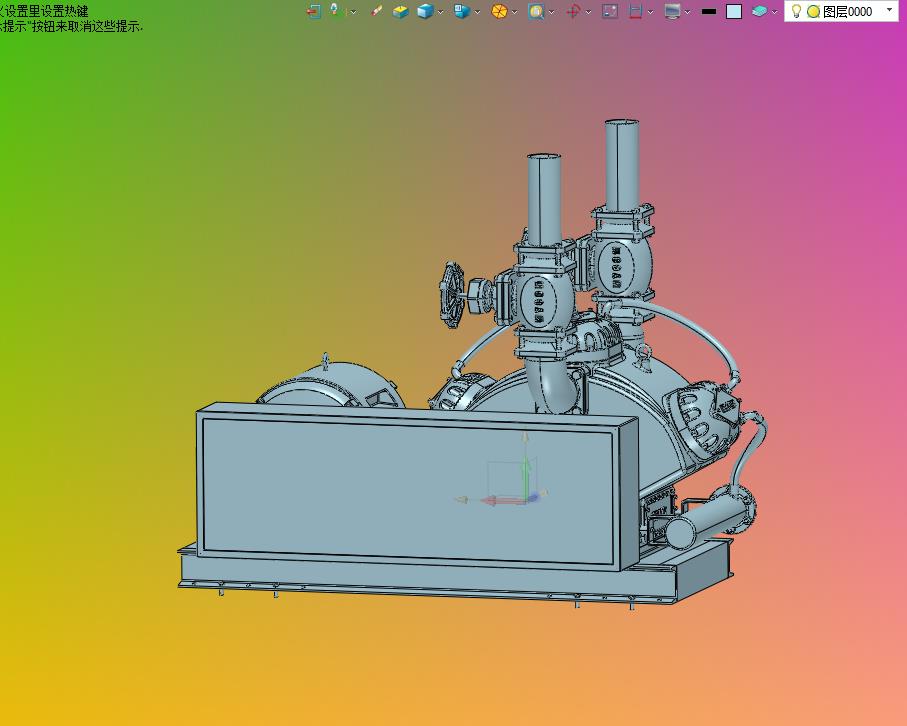Open the dropdown beside the axes icon

click(x=353, y=12)
